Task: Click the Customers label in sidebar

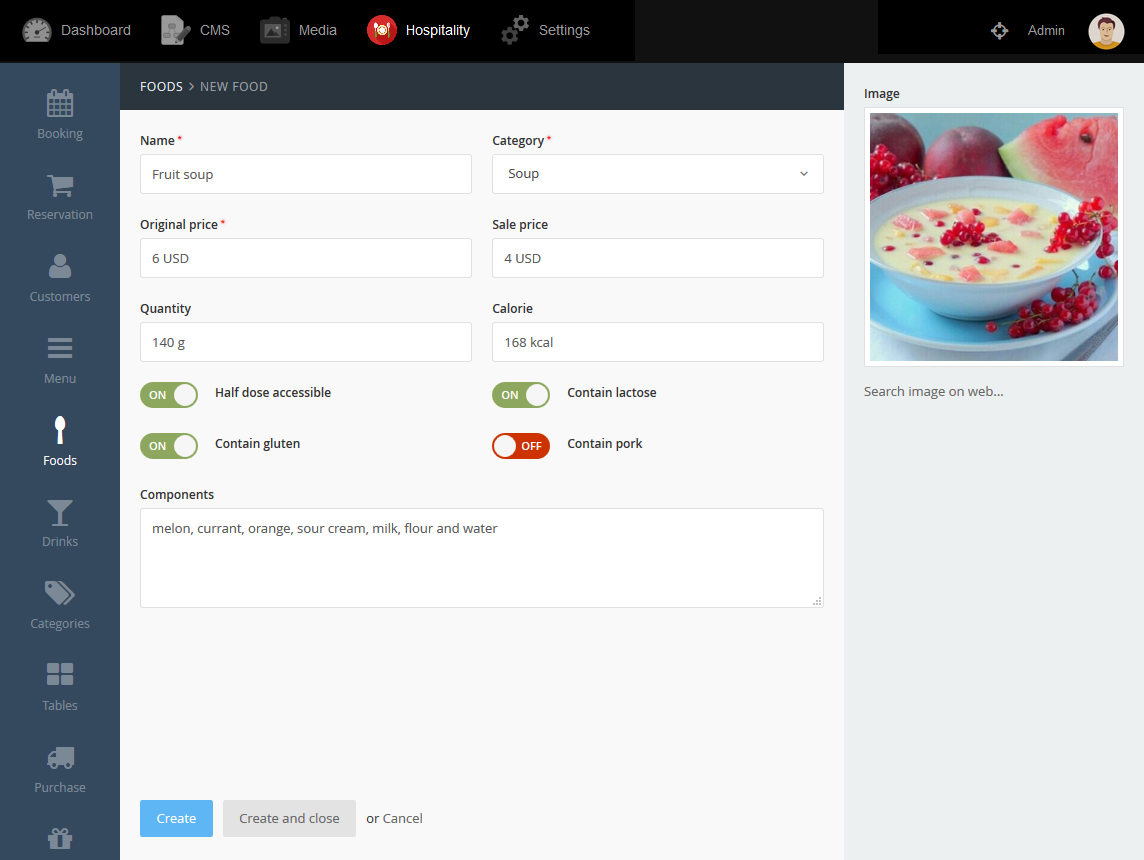Action: click(60, 296)
